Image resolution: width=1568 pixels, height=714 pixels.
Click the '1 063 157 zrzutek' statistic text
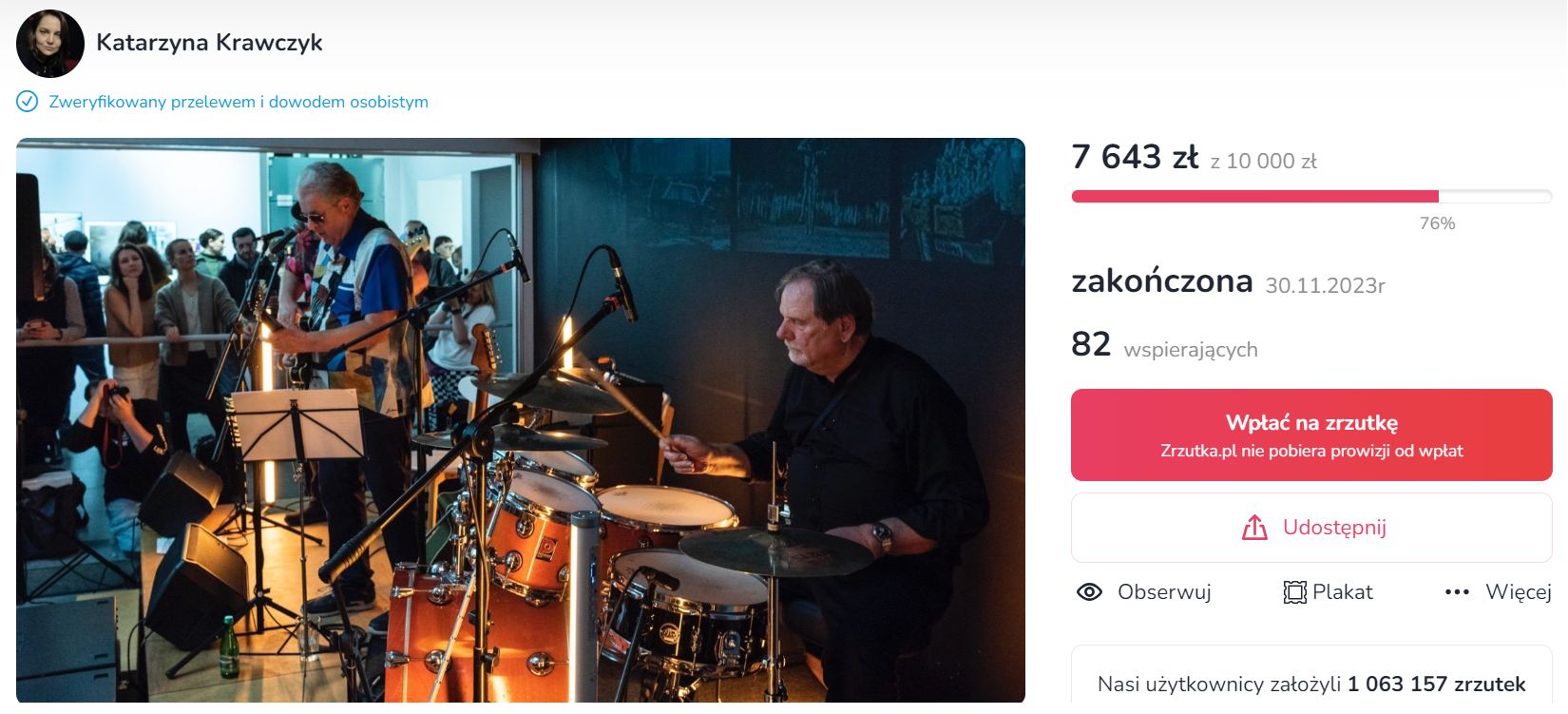1436,685
